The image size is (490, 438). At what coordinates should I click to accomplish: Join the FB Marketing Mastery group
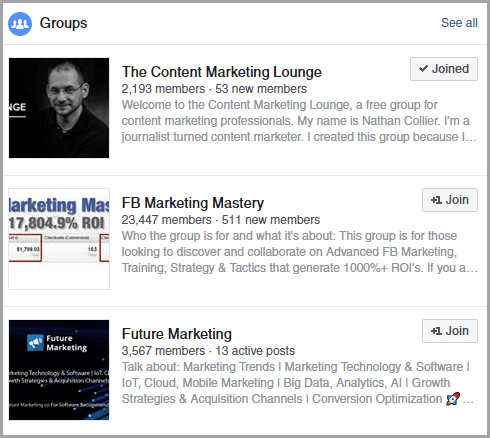(450, 200)
